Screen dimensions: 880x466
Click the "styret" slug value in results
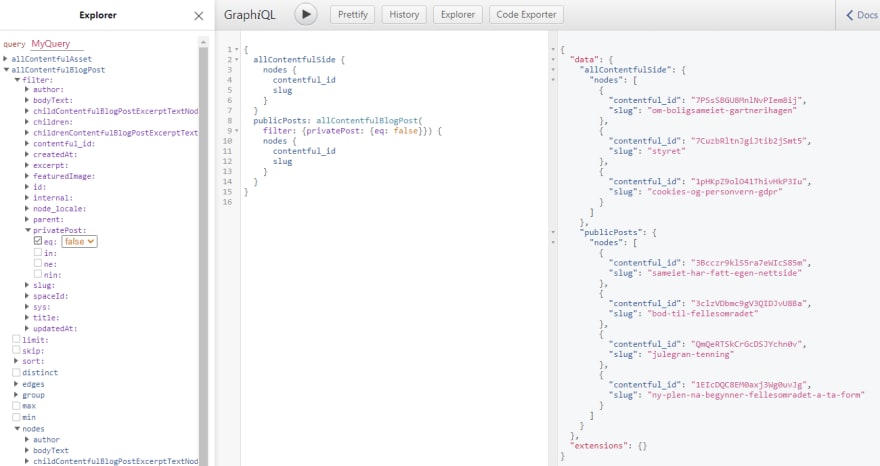pos(666,151)
